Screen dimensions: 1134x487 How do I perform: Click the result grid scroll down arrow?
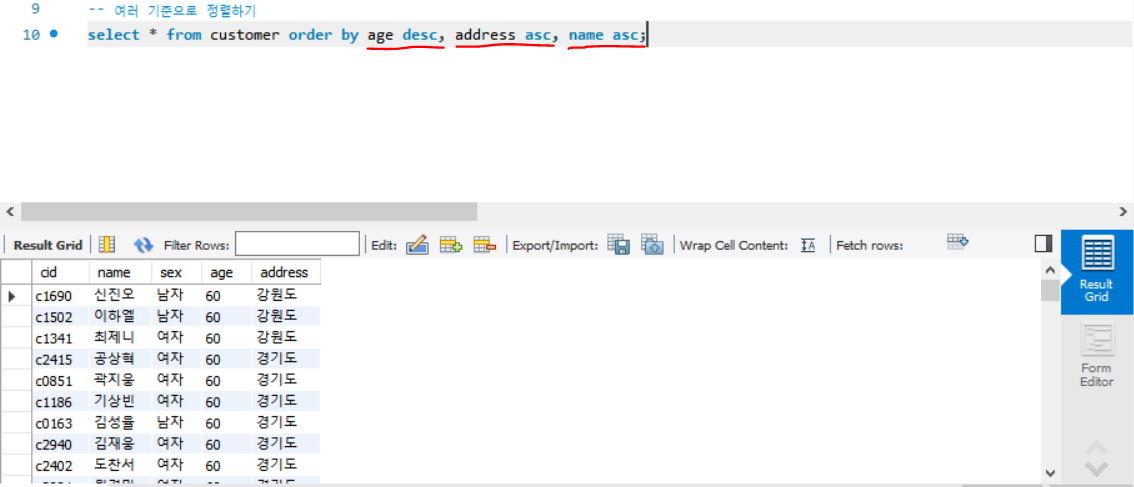pos(1049,473)
